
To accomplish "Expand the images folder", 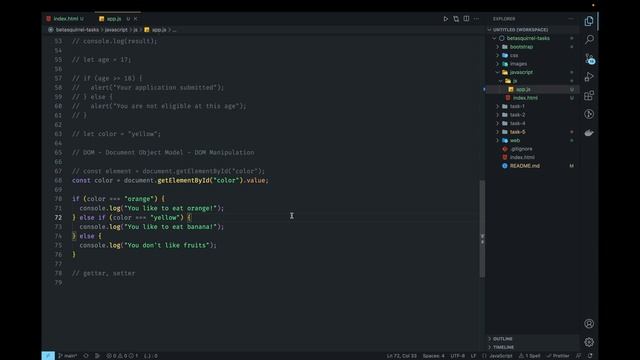I will click(x=532, y=64).
